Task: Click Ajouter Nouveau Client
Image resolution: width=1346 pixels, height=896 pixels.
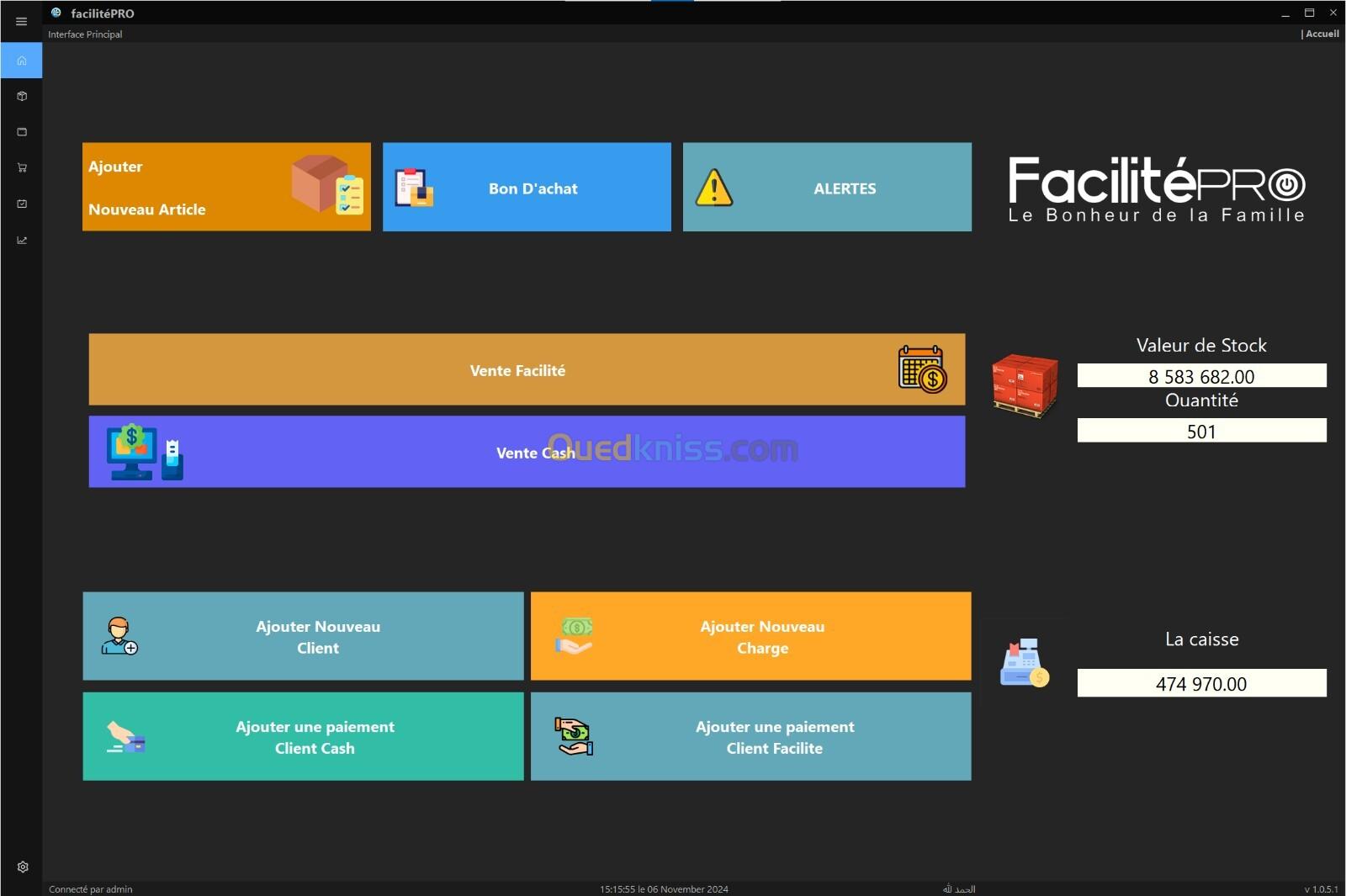Action: coord(303,636)
